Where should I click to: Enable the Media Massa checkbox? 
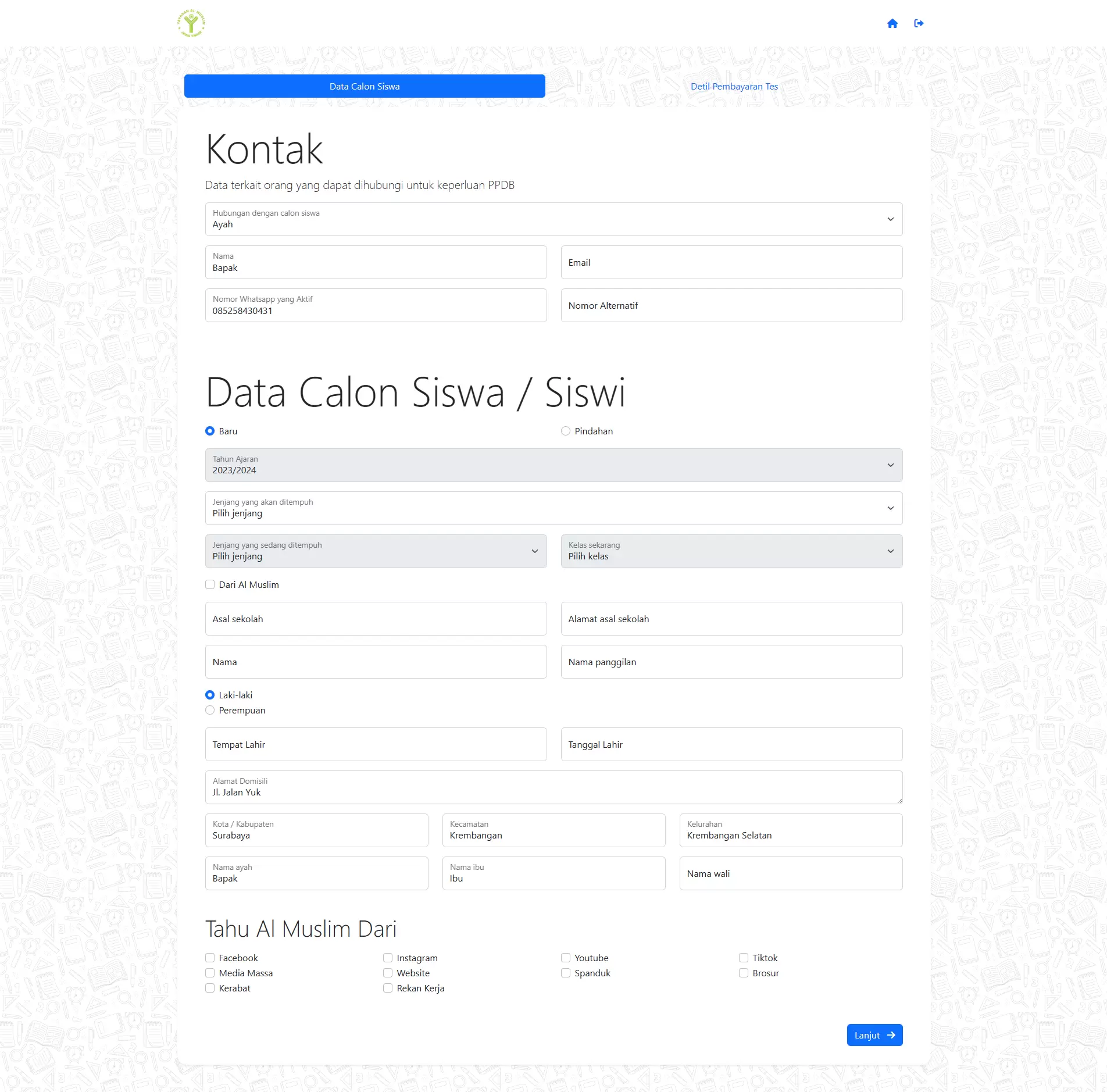[x=210, y=973]
